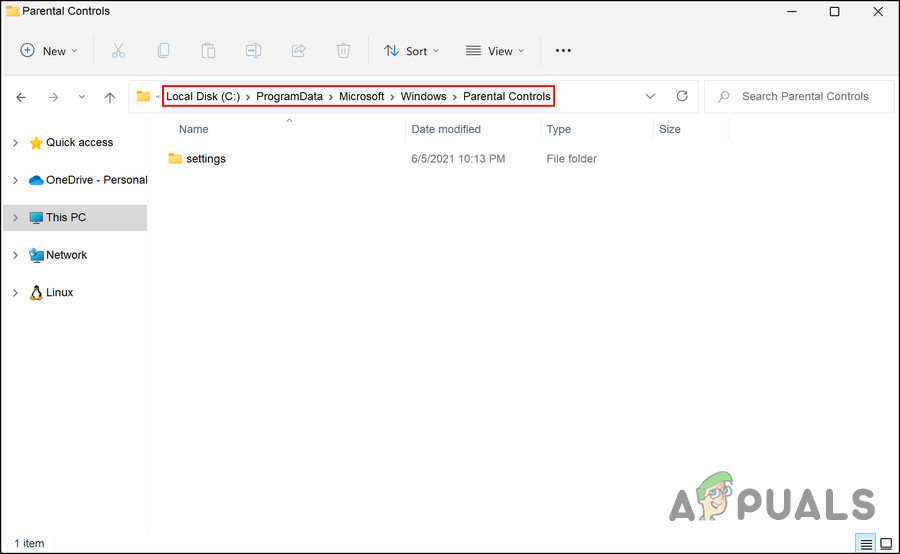Screen dimensions: 900x554
Task: Click ProgramData breadcrumb segment
Action: 289,96
